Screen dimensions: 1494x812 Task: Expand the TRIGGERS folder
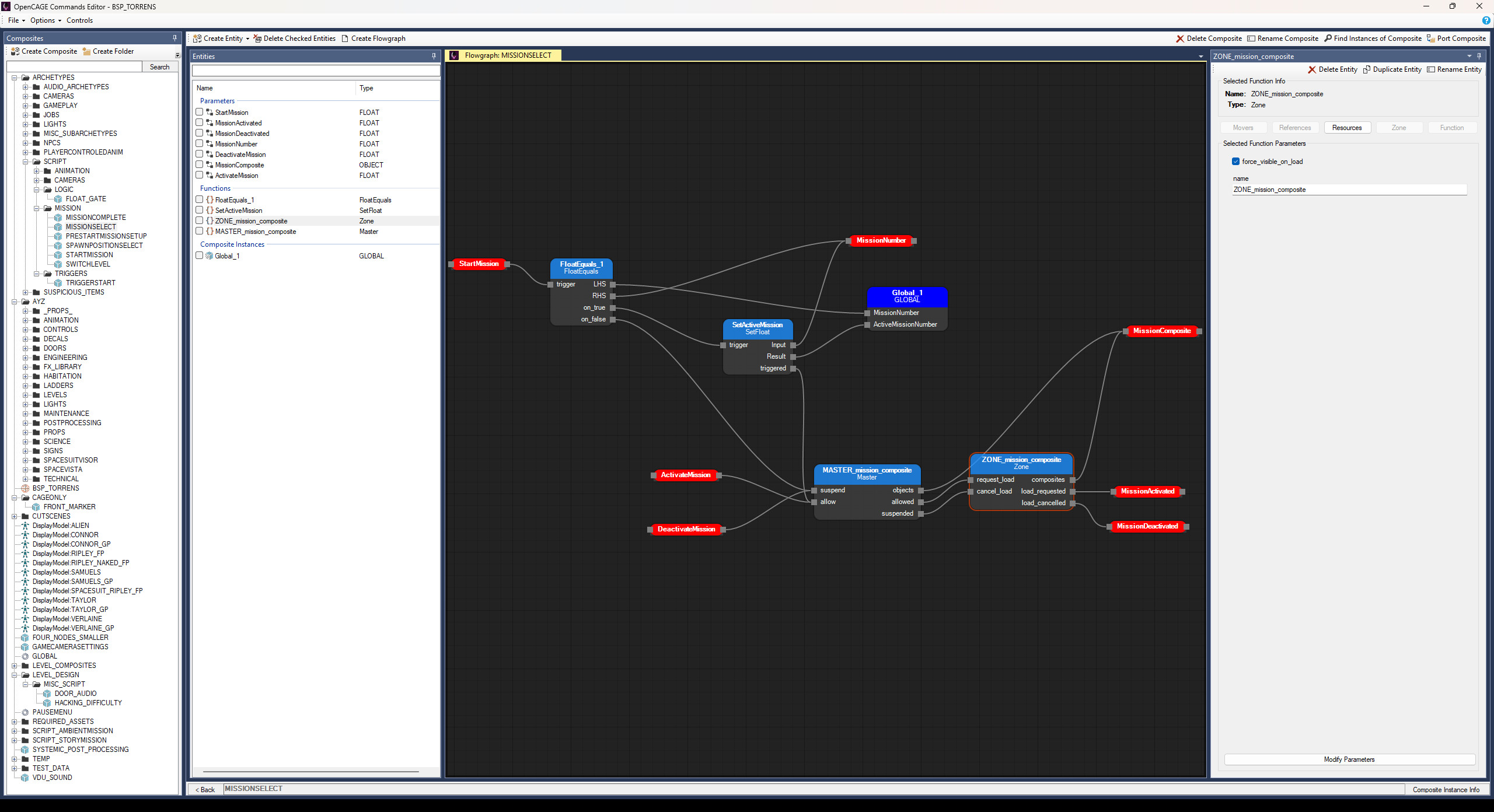click(x=37, y=273)
